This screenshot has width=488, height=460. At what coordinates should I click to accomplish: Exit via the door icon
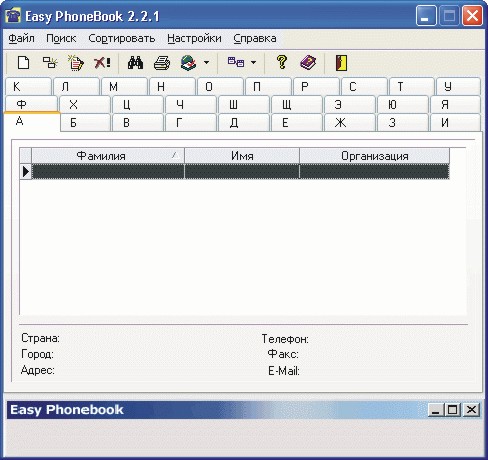coord(341,62)
